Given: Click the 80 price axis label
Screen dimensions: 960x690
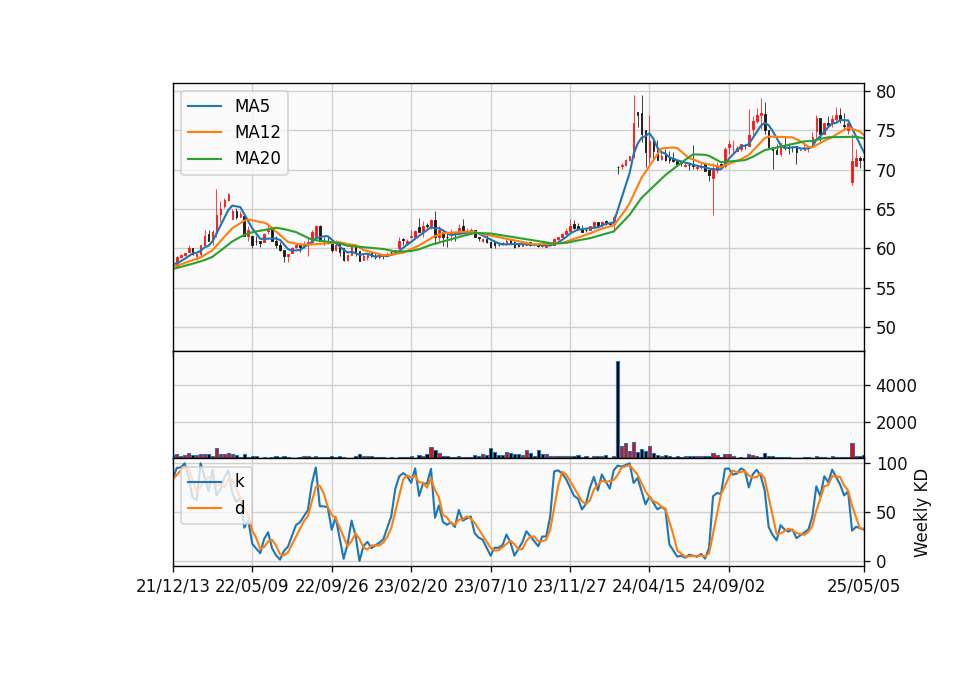Looking at the screenshot, I should [x=885, y=92].
